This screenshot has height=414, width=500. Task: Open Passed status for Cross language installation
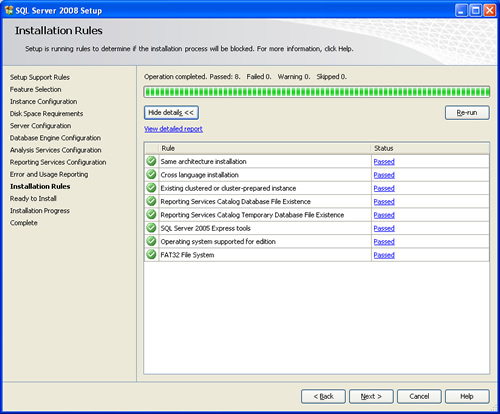pos(384,175)
